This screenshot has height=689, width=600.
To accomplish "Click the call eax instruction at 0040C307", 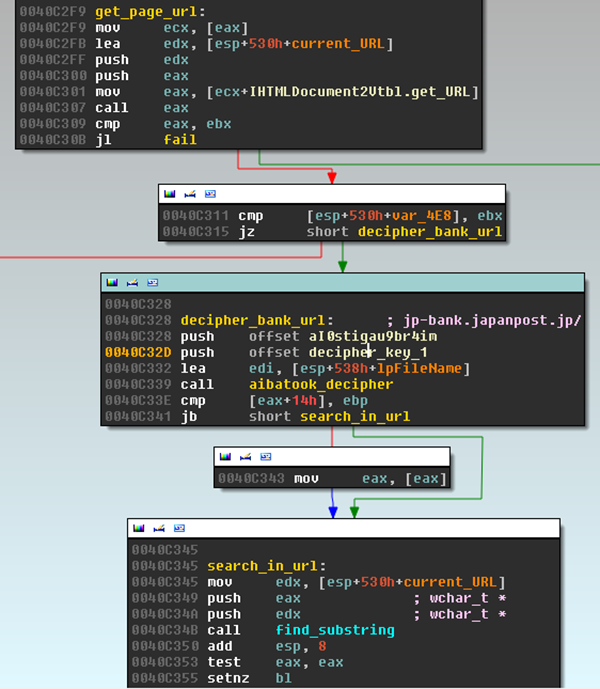I will pos(142,108).
